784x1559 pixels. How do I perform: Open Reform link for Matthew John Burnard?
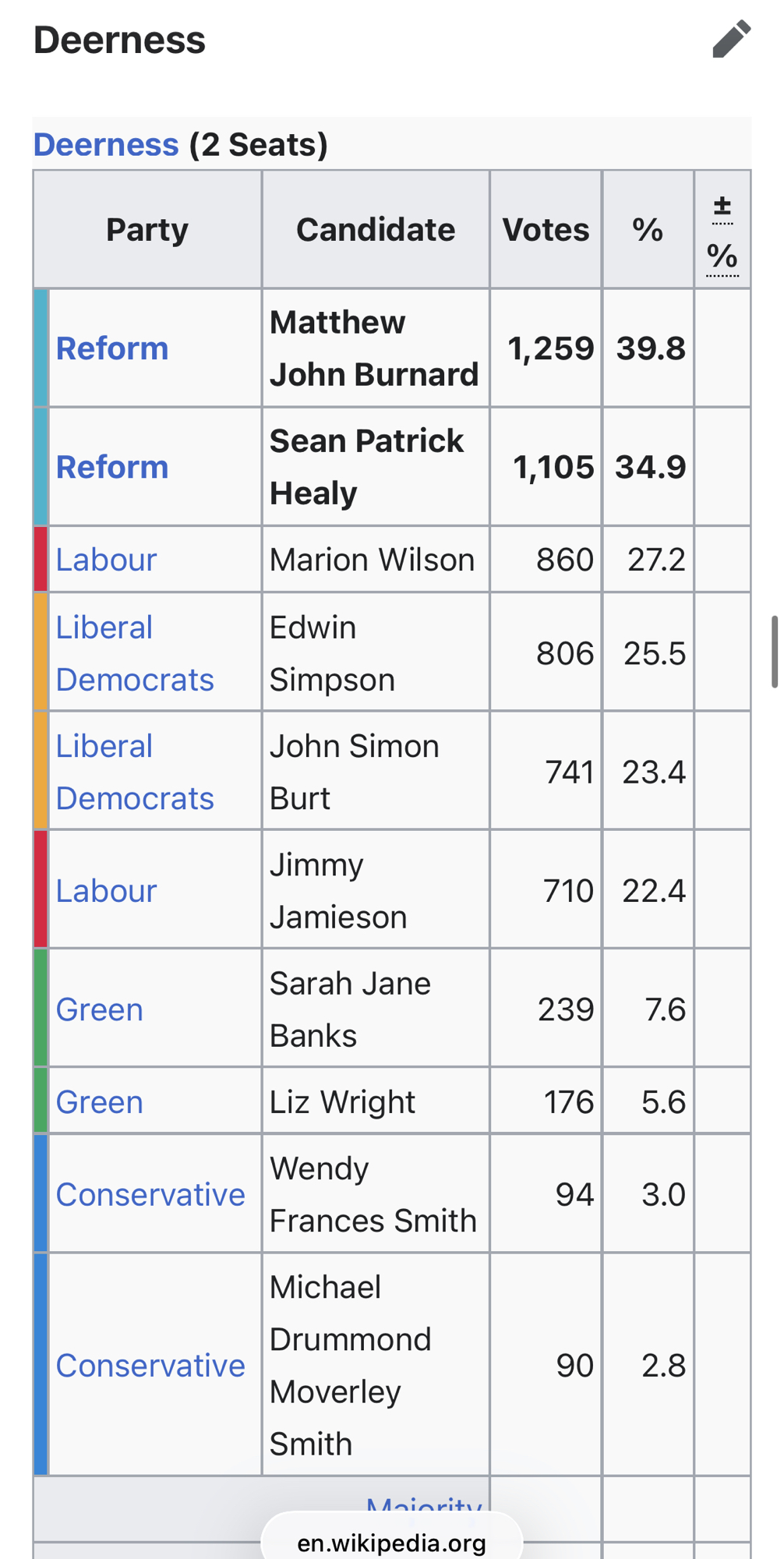pos(112,348)
